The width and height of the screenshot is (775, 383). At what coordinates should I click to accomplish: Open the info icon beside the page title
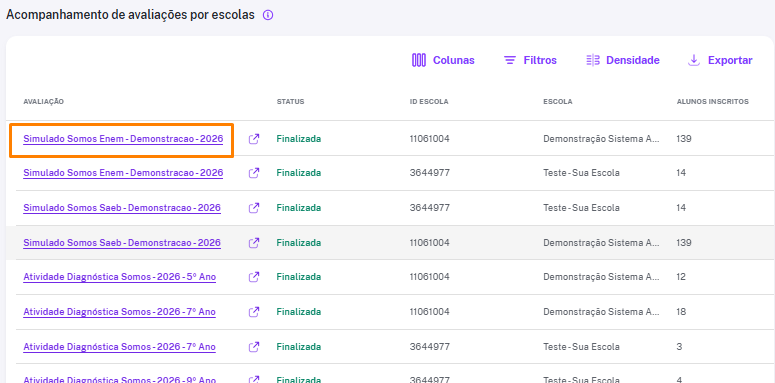(x=268, y=15)
